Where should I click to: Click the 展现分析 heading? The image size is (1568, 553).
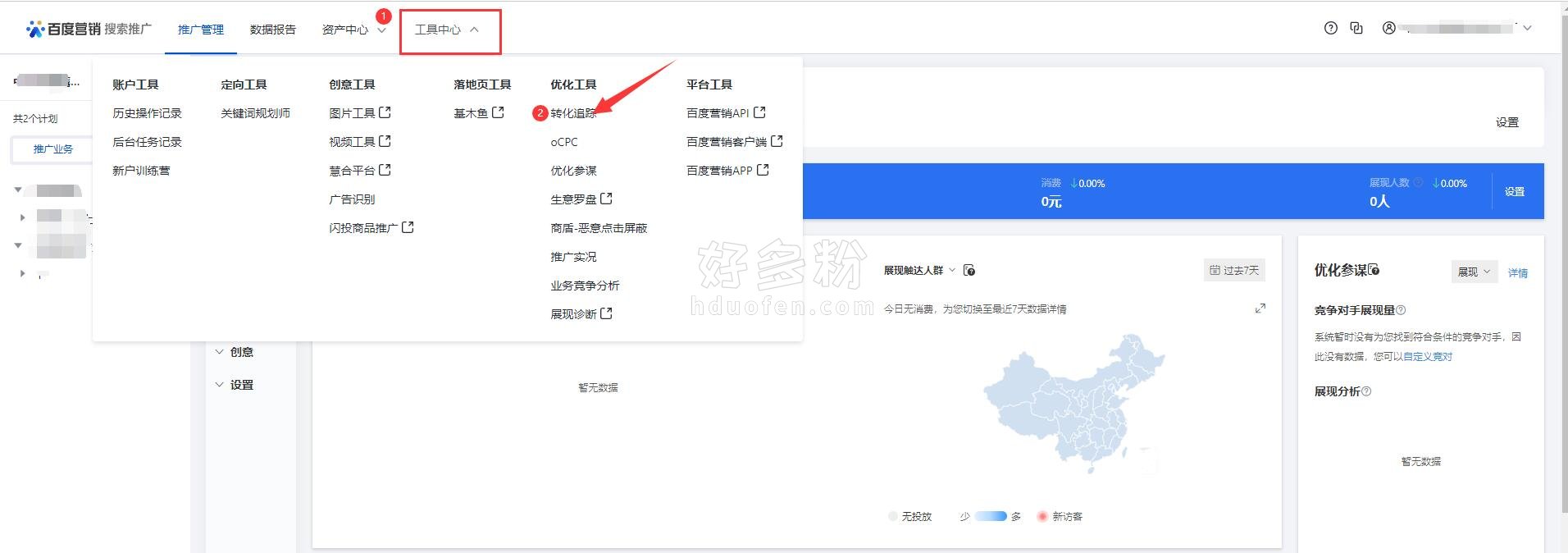[1337, 391]
